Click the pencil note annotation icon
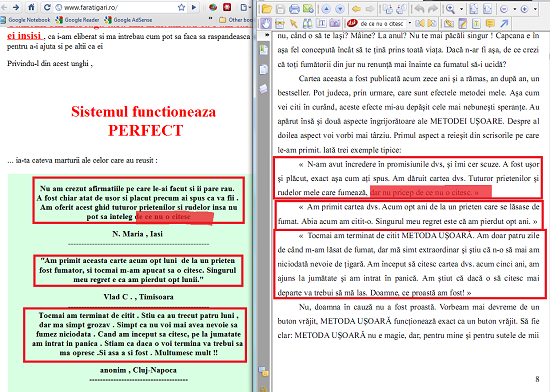550x392 pixels. (463, 23)
